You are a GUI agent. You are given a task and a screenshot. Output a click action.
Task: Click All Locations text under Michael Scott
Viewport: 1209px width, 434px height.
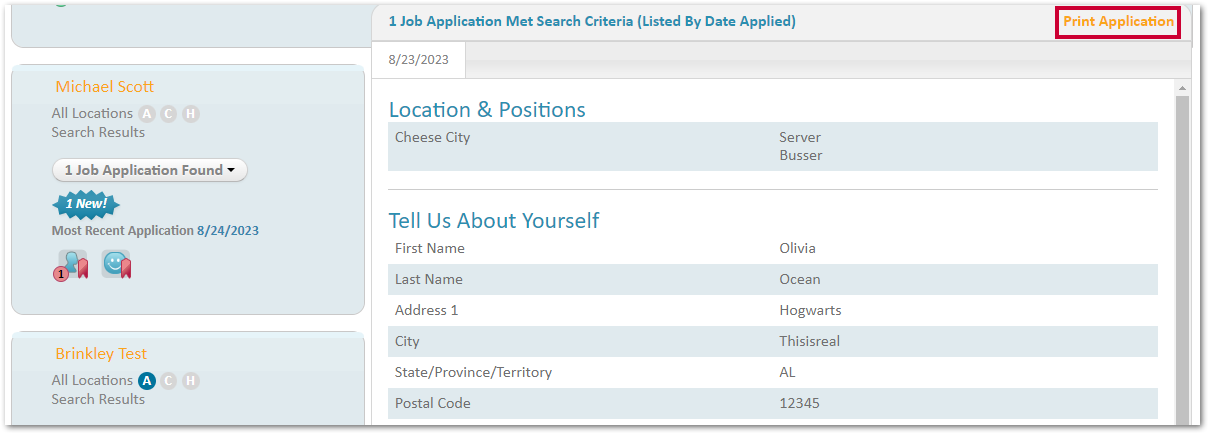92,114
